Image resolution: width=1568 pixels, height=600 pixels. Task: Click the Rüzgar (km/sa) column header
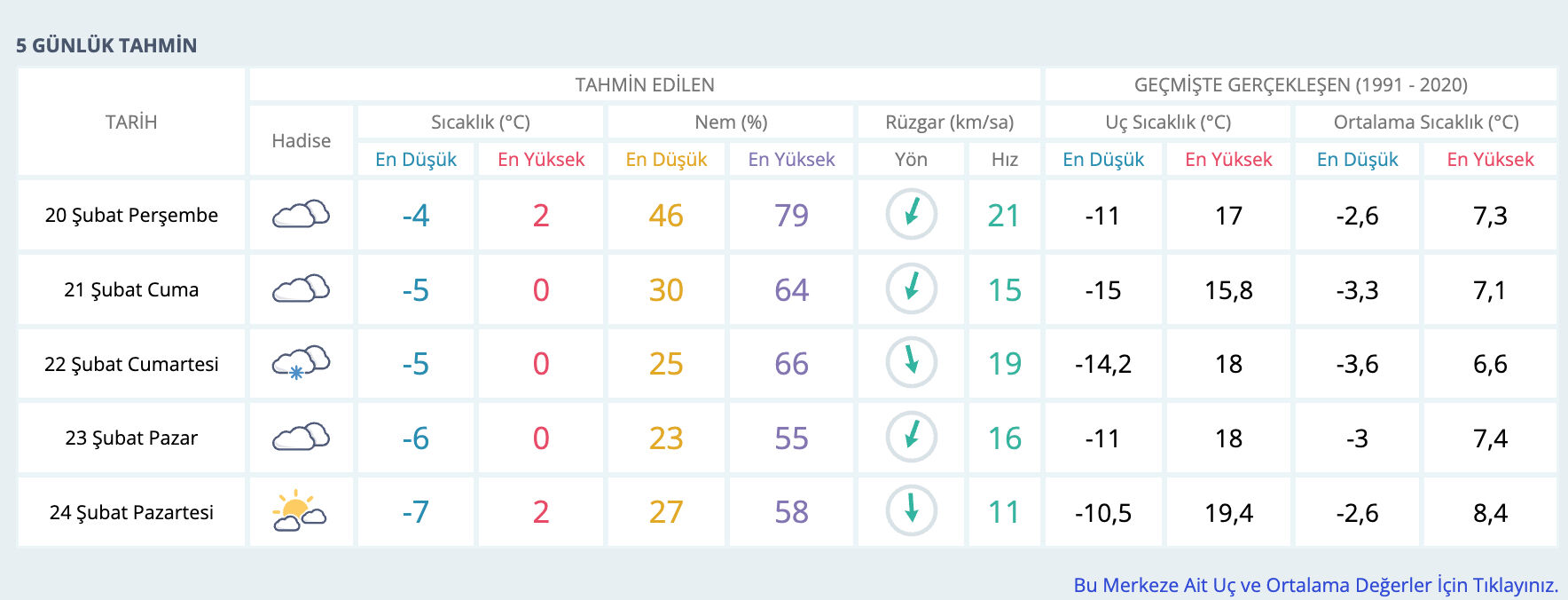point(949,122)
